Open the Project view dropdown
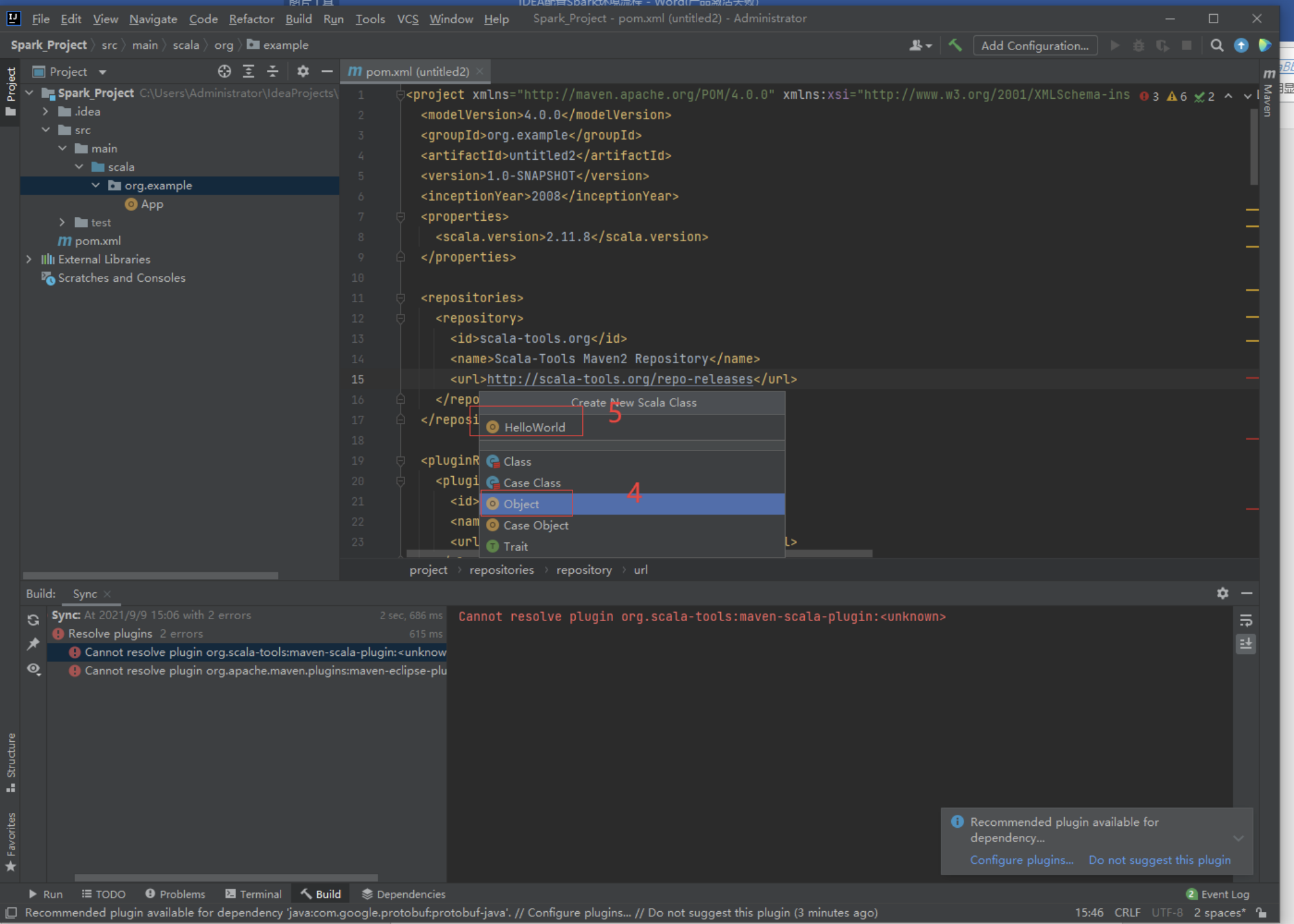 tap(102, 72)
